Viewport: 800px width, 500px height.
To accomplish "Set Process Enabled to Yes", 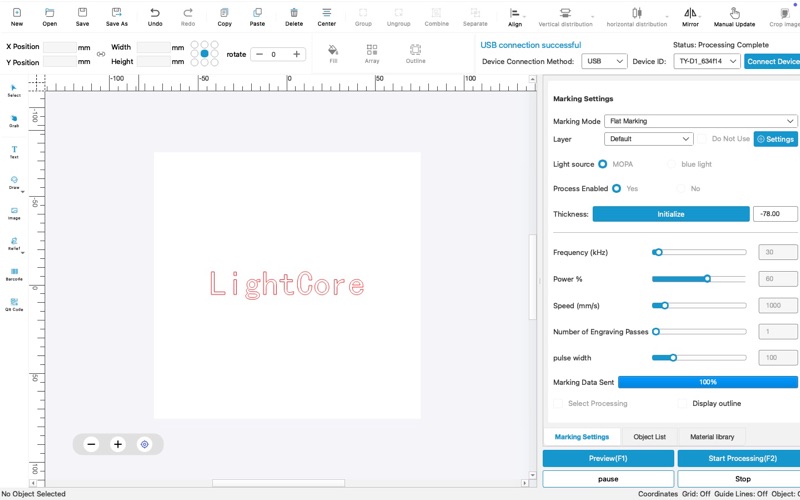I will 616,189.
